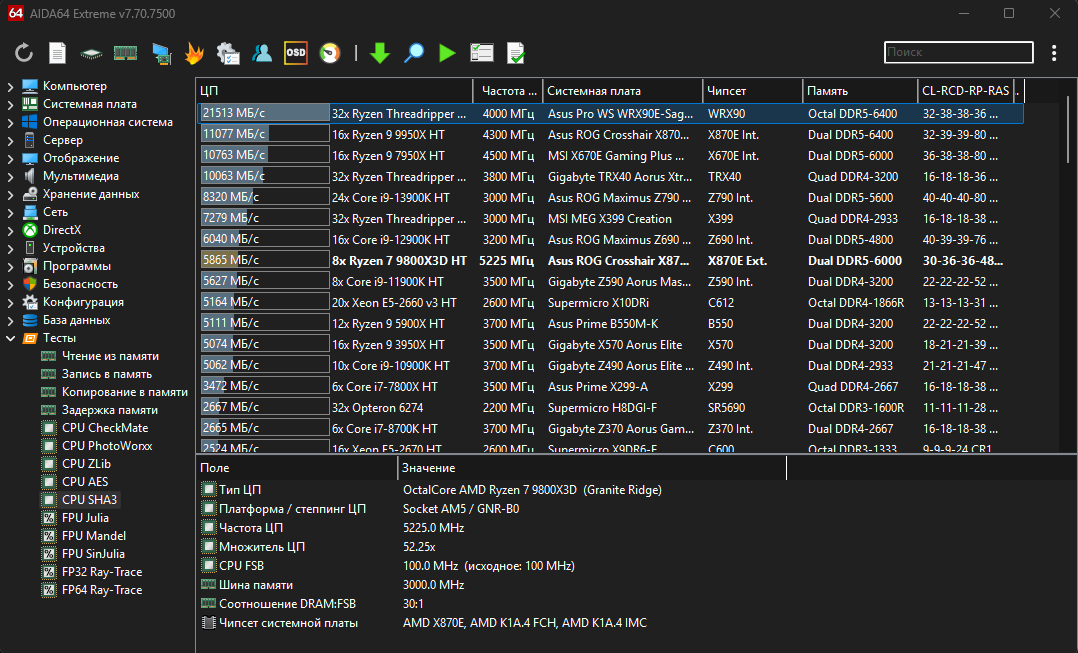Viewport: 1078px width, 653px height.
Task: Open the three-dot menu
Action: [1054, 53]
